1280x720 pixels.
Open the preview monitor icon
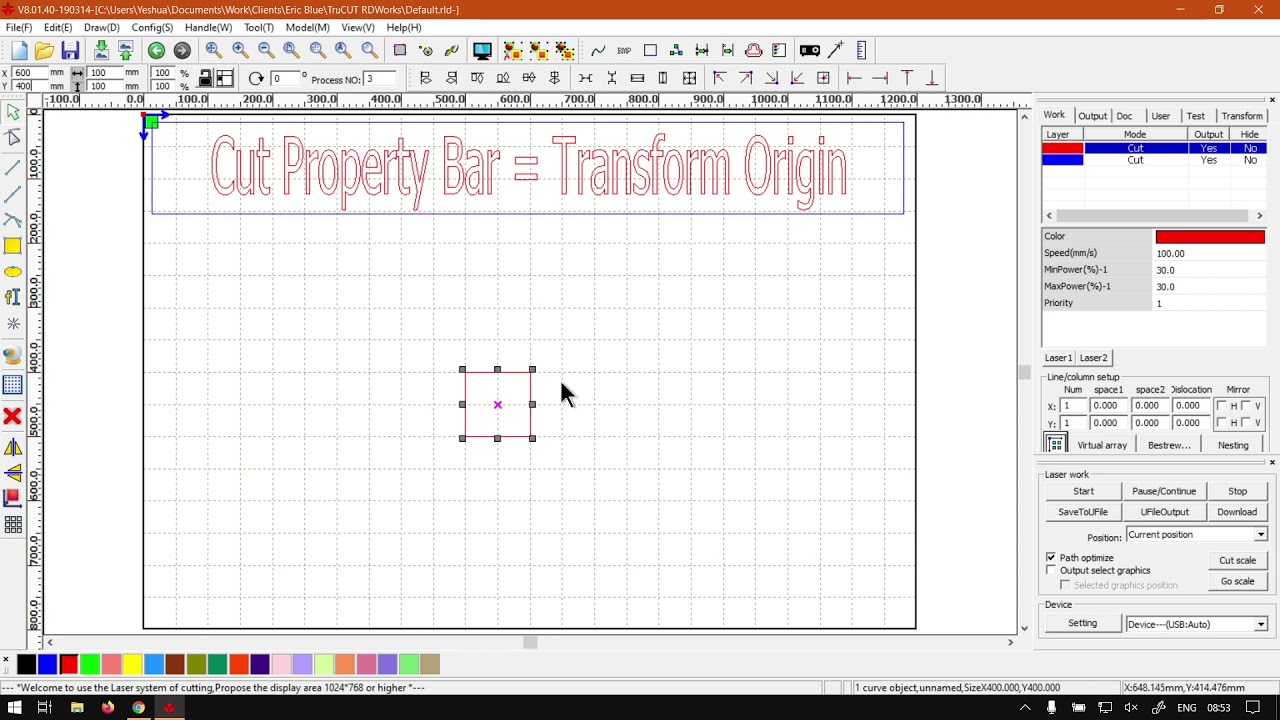coord(482,51)
